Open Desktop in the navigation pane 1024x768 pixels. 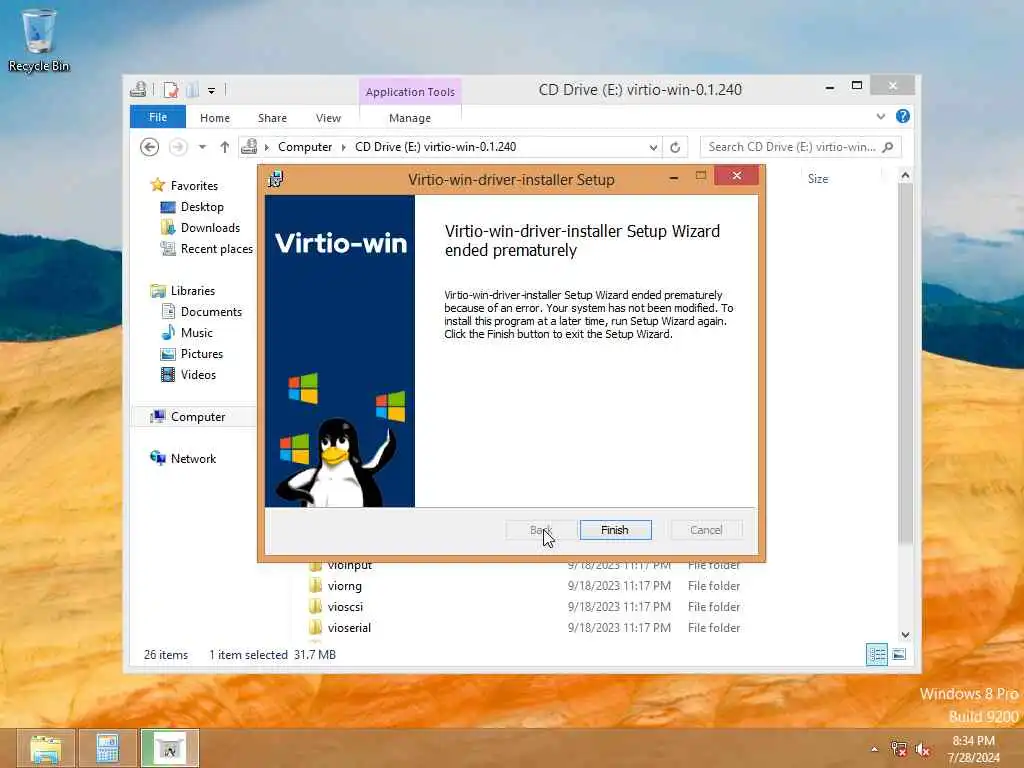point(202,207)
